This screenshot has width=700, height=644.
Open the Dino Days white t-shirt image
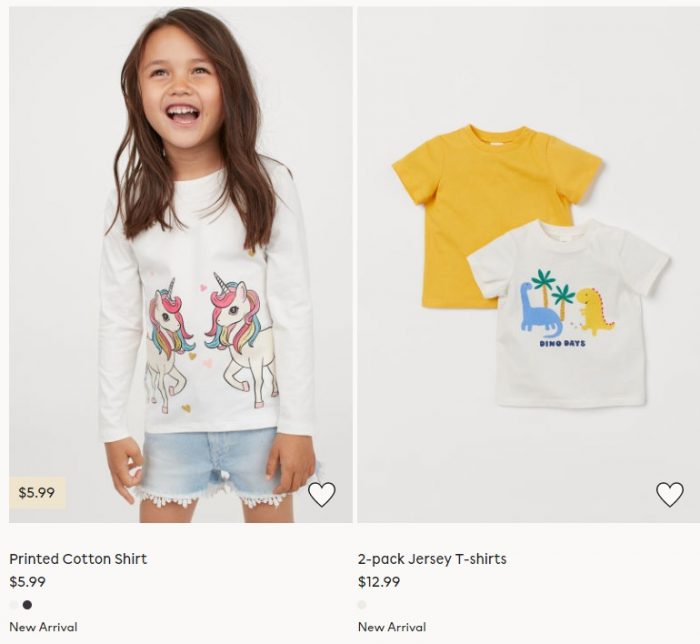pos(571,313)
